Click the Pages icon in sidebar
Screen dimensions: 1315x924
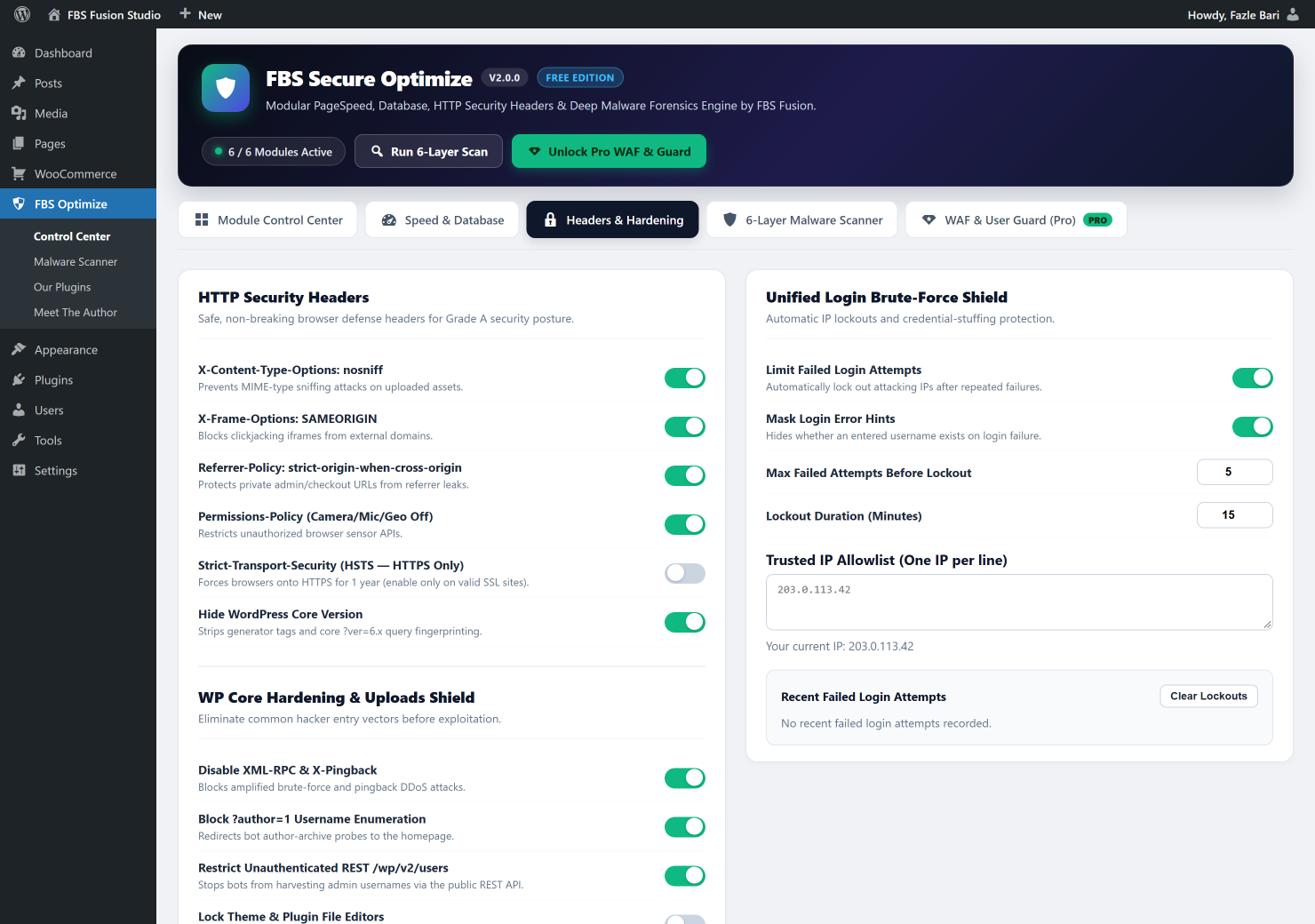pyautogui.click(x=19, y=143)
